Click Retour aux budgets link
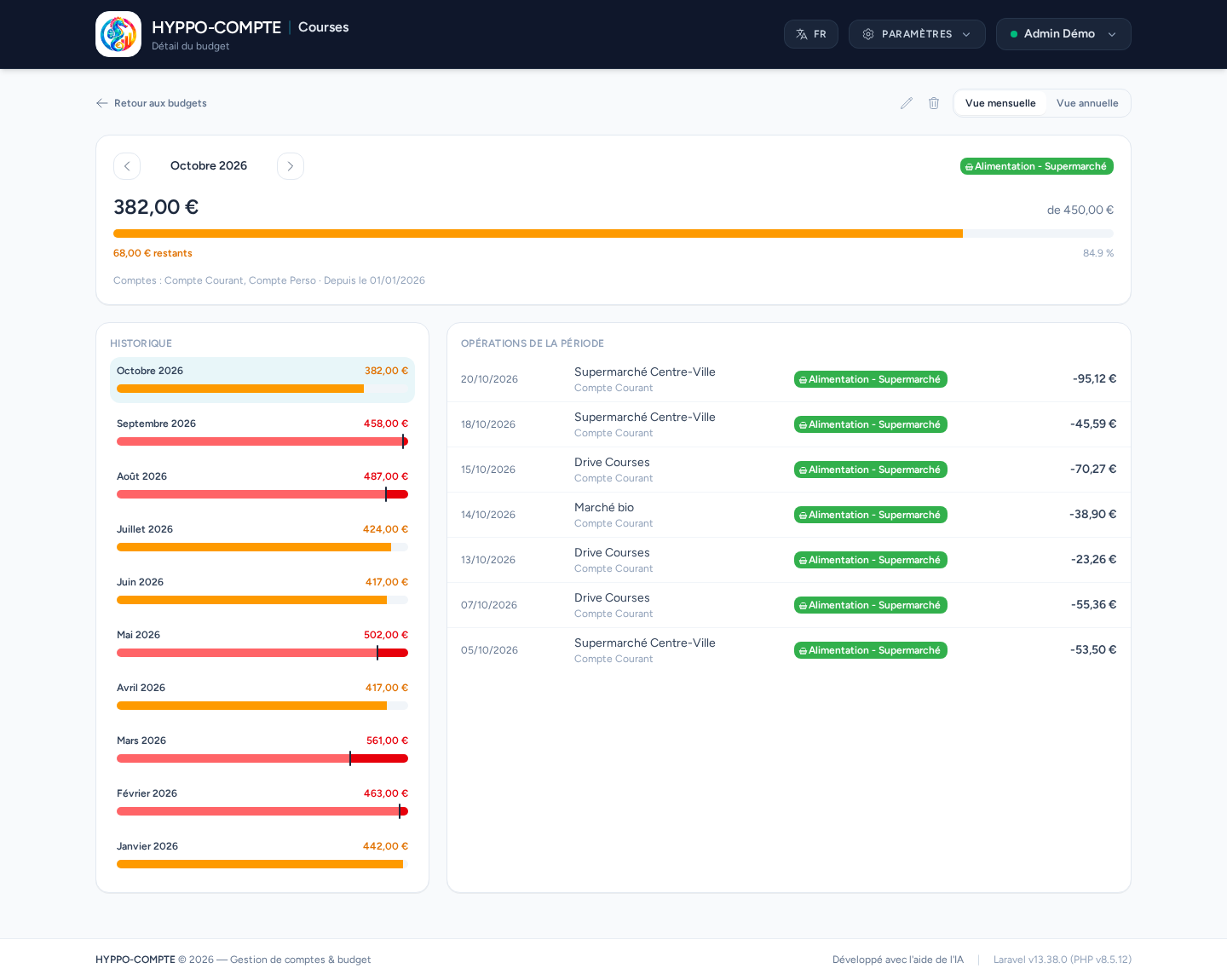 152,103
